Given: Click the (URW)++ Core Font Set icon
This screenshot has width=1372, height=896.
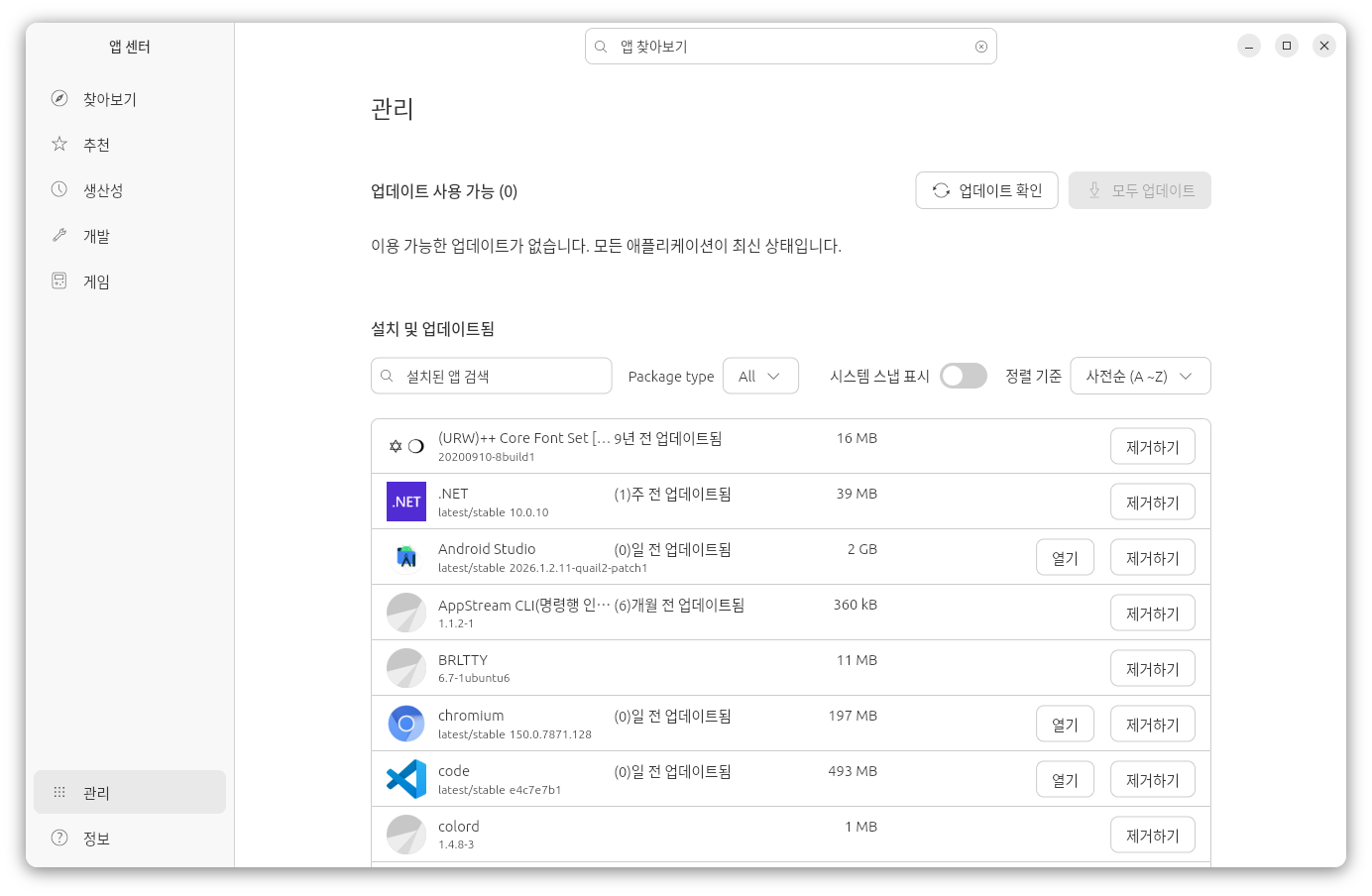Looking at the screenshot, I should [406, 446].
